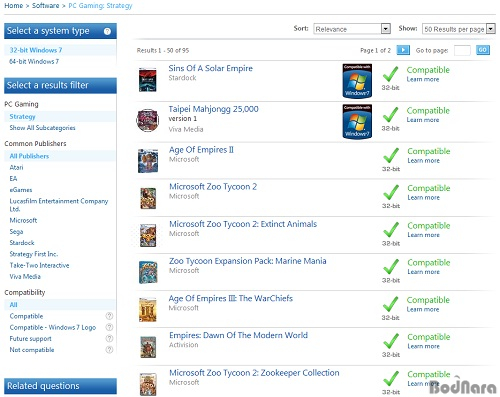The image size is (500, 397).
Task: Click the green checkmark for Empires: Dawn Of The Modern World
Action: click(391, 341)
